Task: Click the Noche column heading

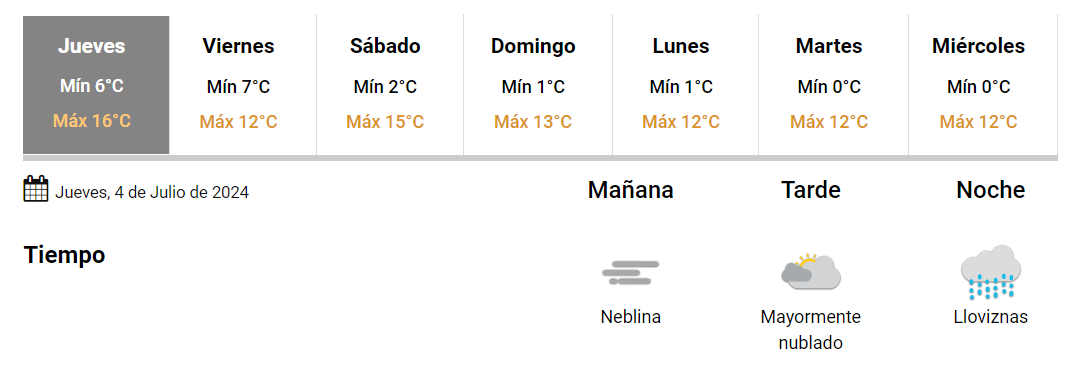Action: [x=990, y=190]
